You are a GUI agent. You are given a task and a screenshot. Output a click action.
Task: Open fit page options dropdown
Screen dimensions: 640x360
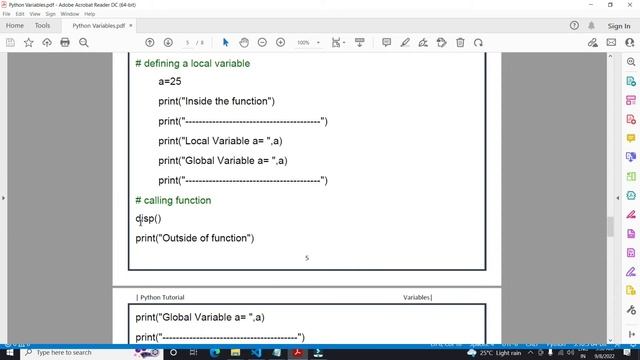tap(338, 42)
